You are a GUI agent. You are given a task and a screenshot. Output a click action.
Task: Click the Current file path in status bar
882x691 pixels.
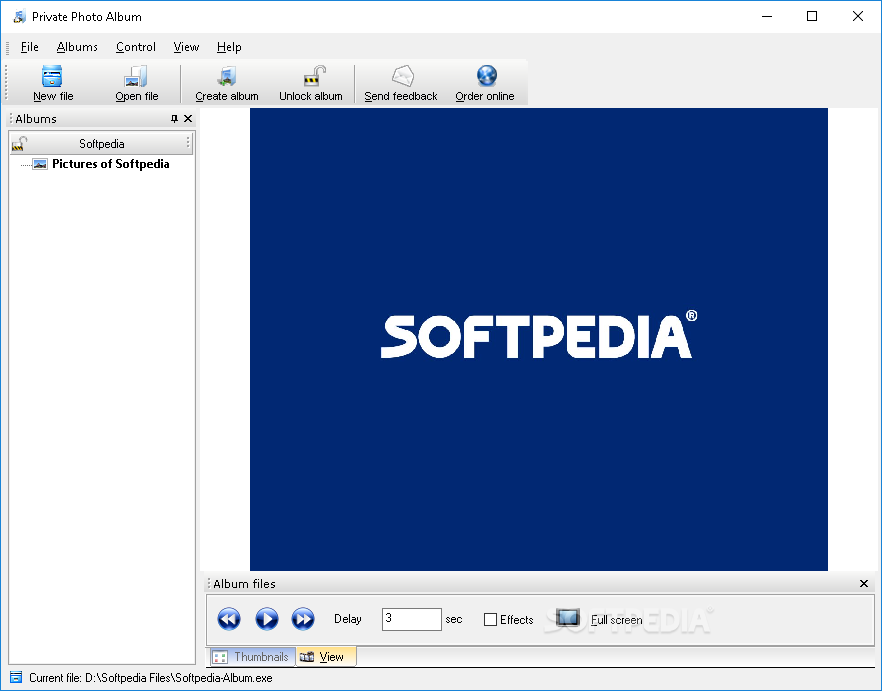pyautogui.click(x=151, y=677)
